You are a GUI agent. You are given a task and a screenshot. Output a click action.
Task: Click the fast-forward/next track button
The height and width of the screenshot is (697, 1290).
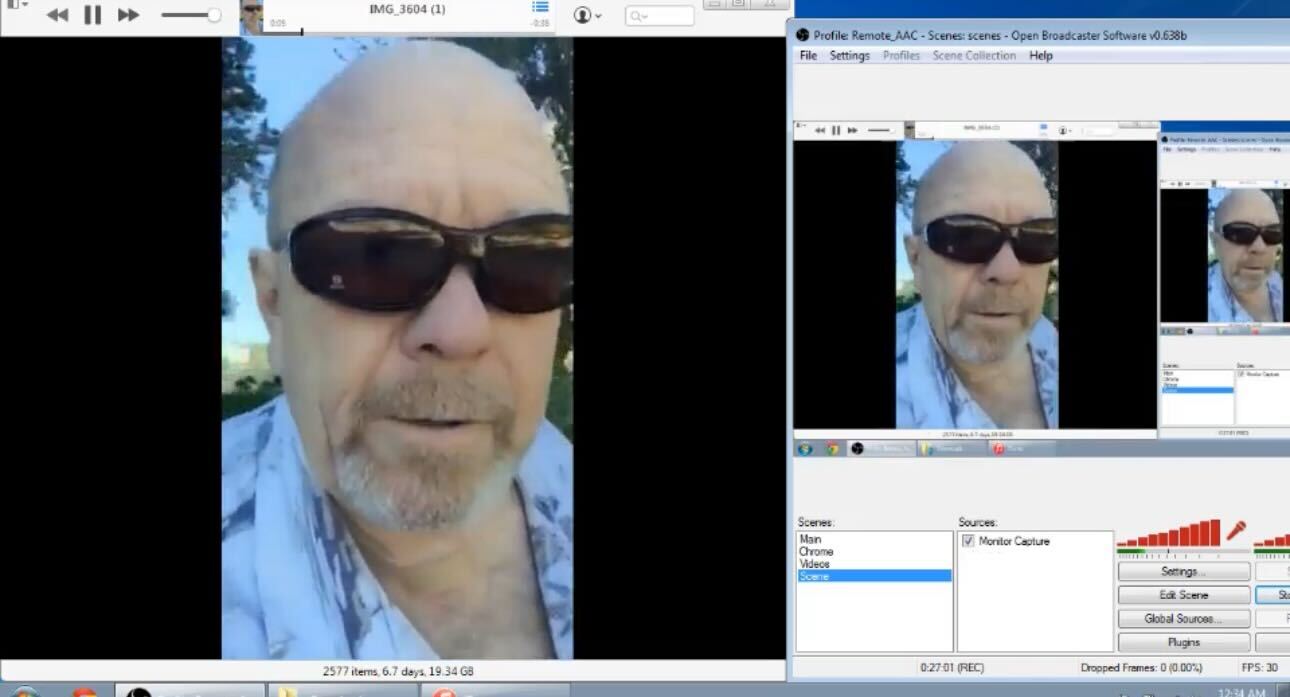pyautogui.click(x=128, y=15)
